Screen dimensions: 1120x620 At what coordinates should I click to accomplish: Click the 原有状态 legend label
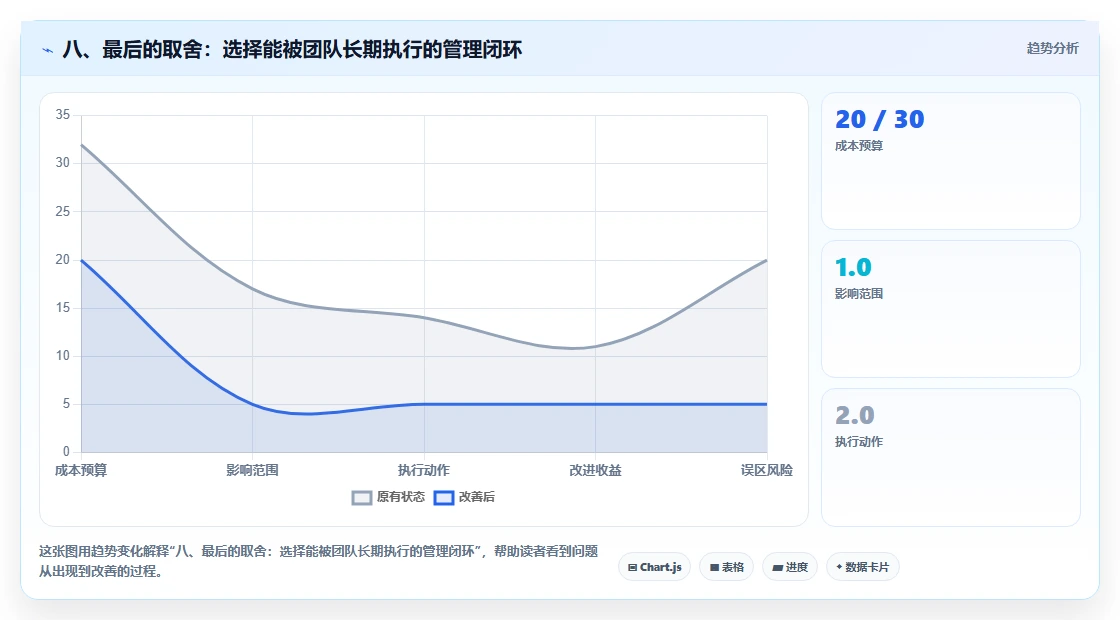pos(401,497)
